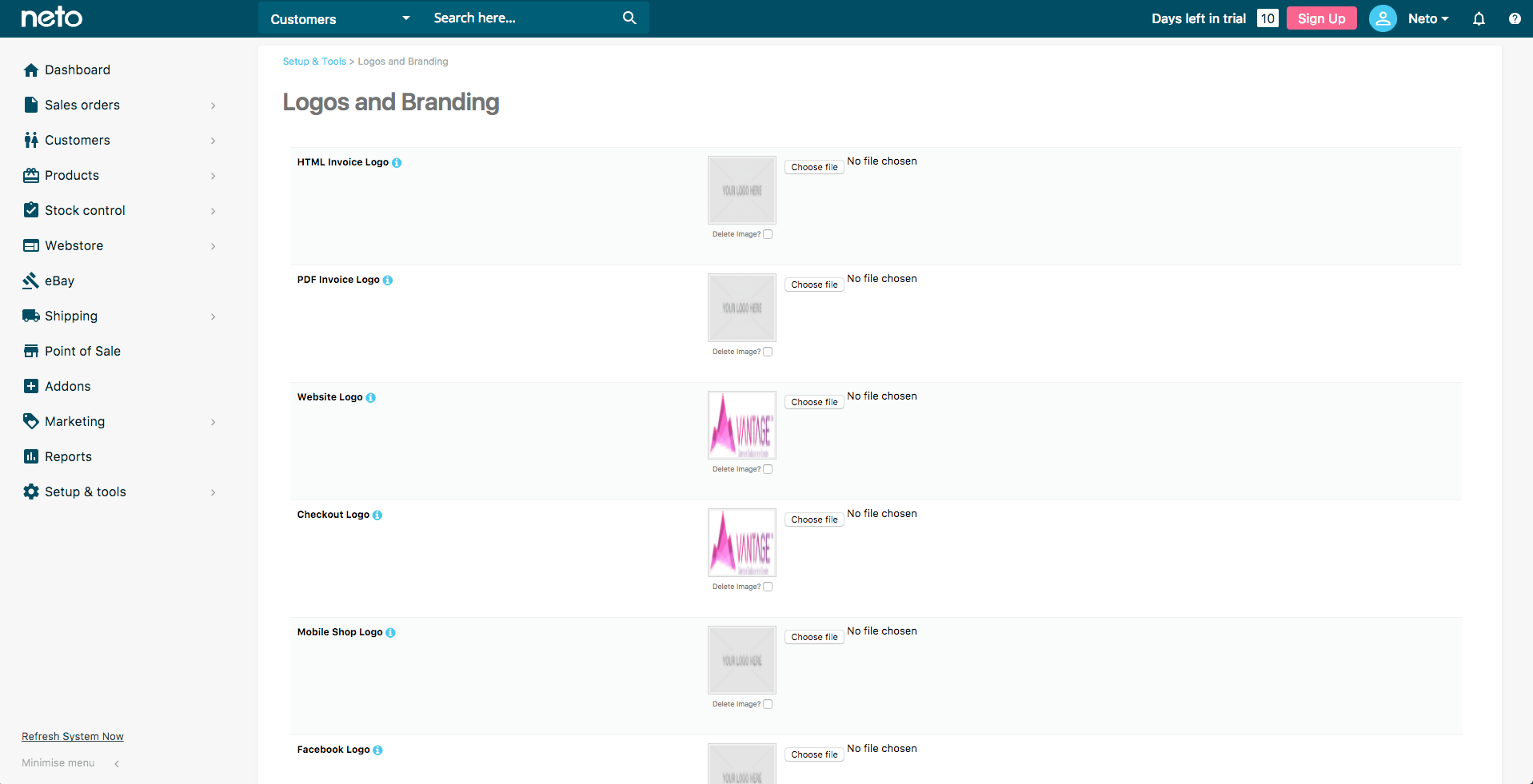Click the user avatar icon

1383,18
